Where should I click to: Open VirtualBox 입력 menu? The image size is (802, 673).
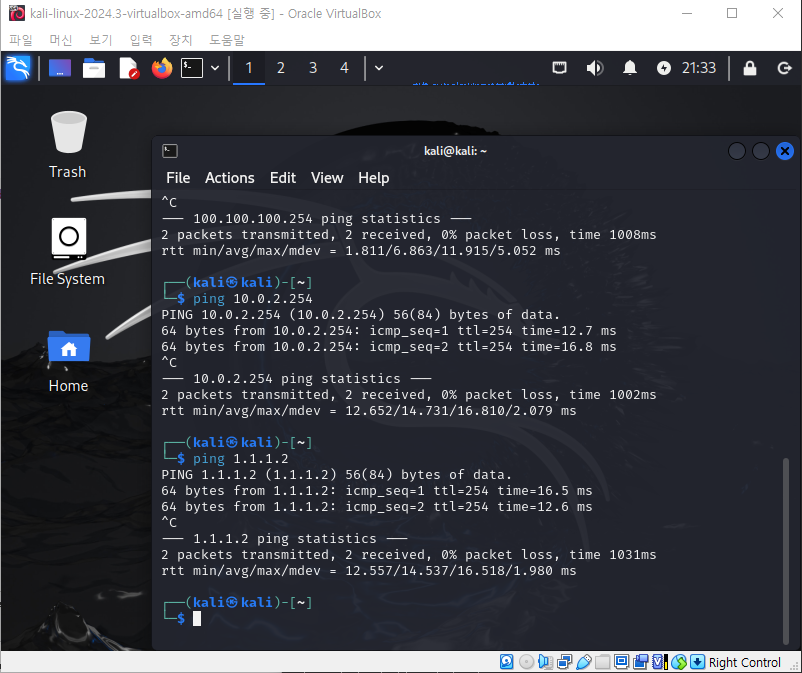pyautogui.click(x=141, y=40)
